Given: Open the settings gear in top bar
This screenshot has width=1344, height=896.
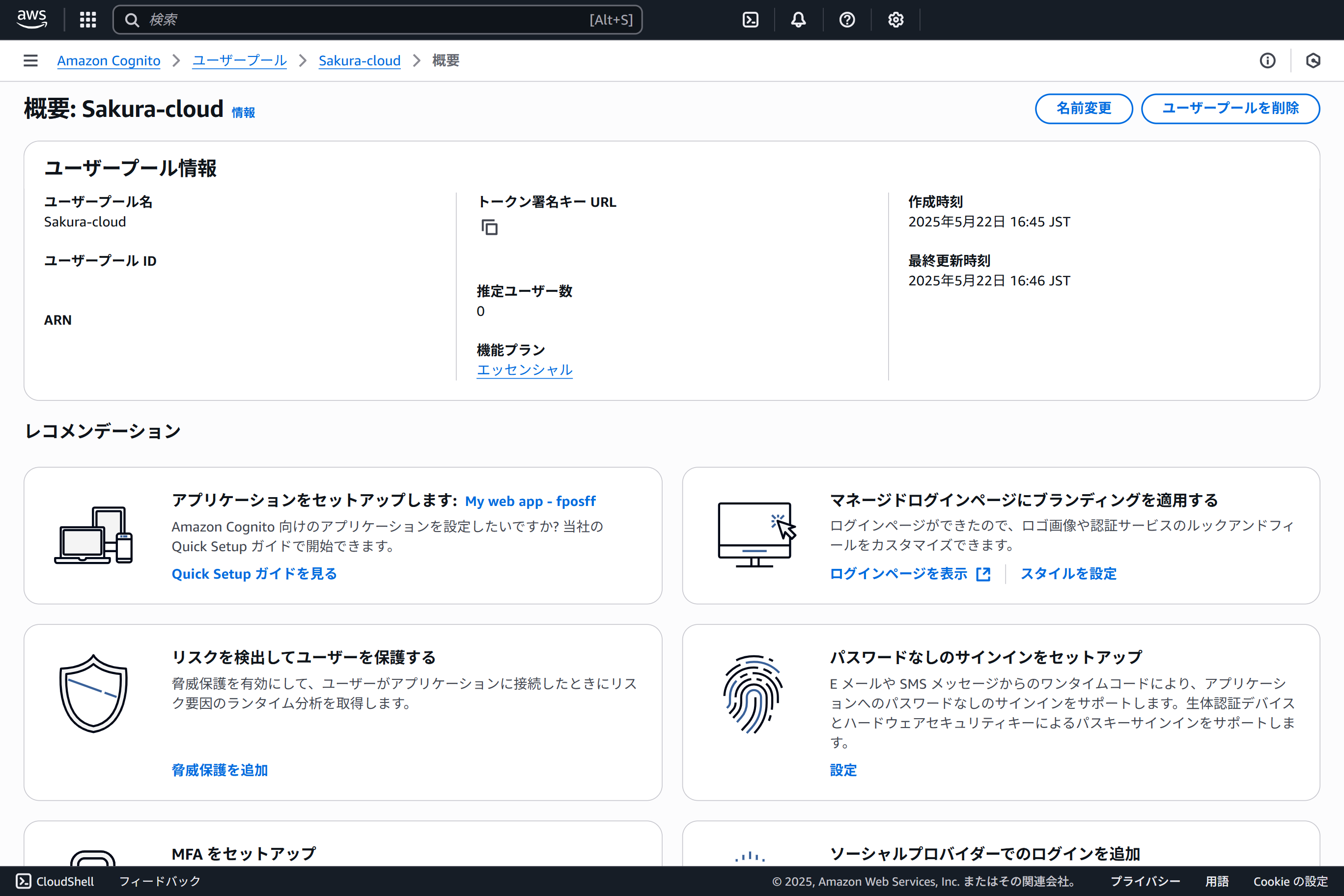Looking at the screenshot, I should coord(896,20).
